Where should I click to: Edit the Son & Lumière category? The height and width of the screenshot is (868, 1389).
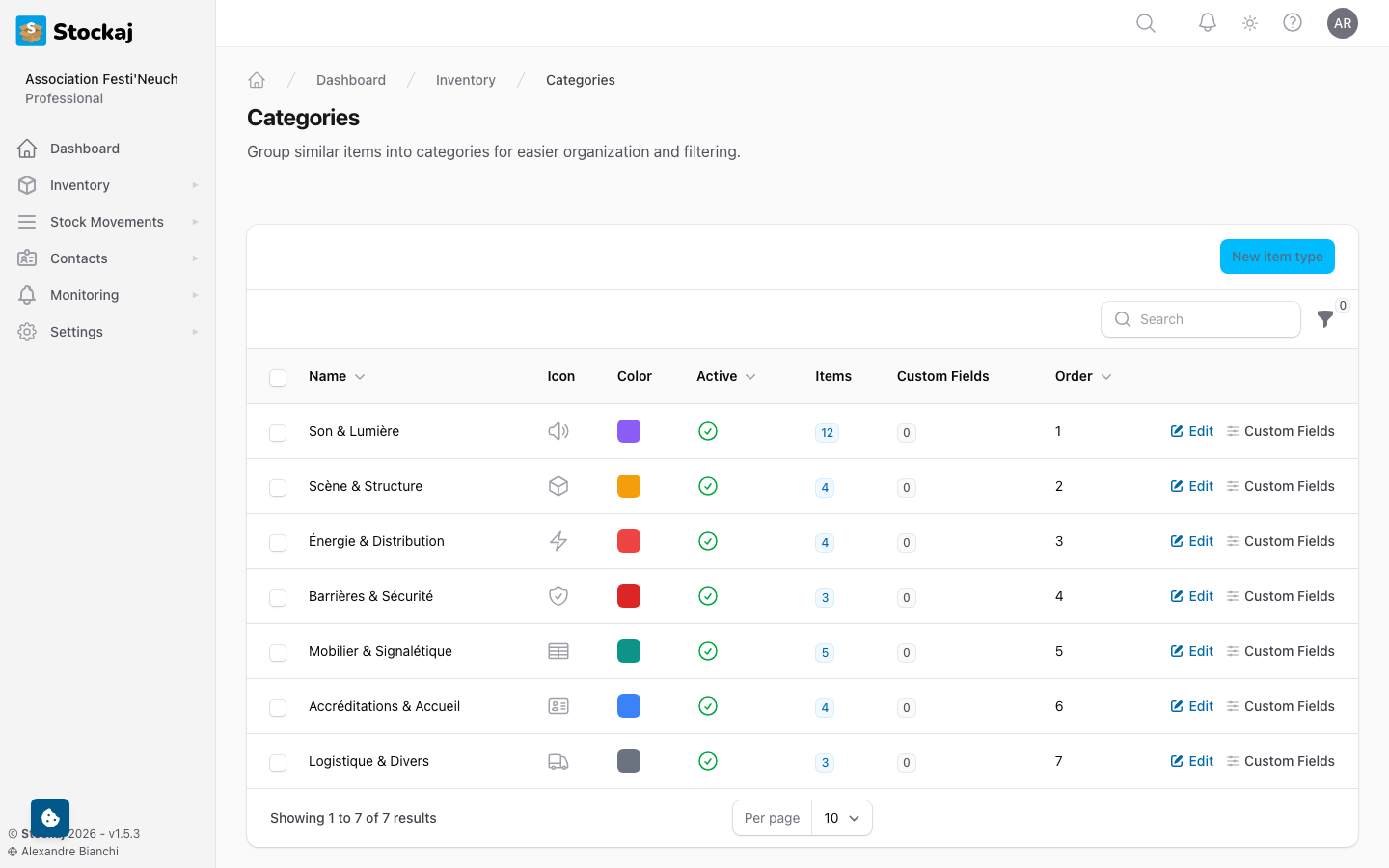1192,431
